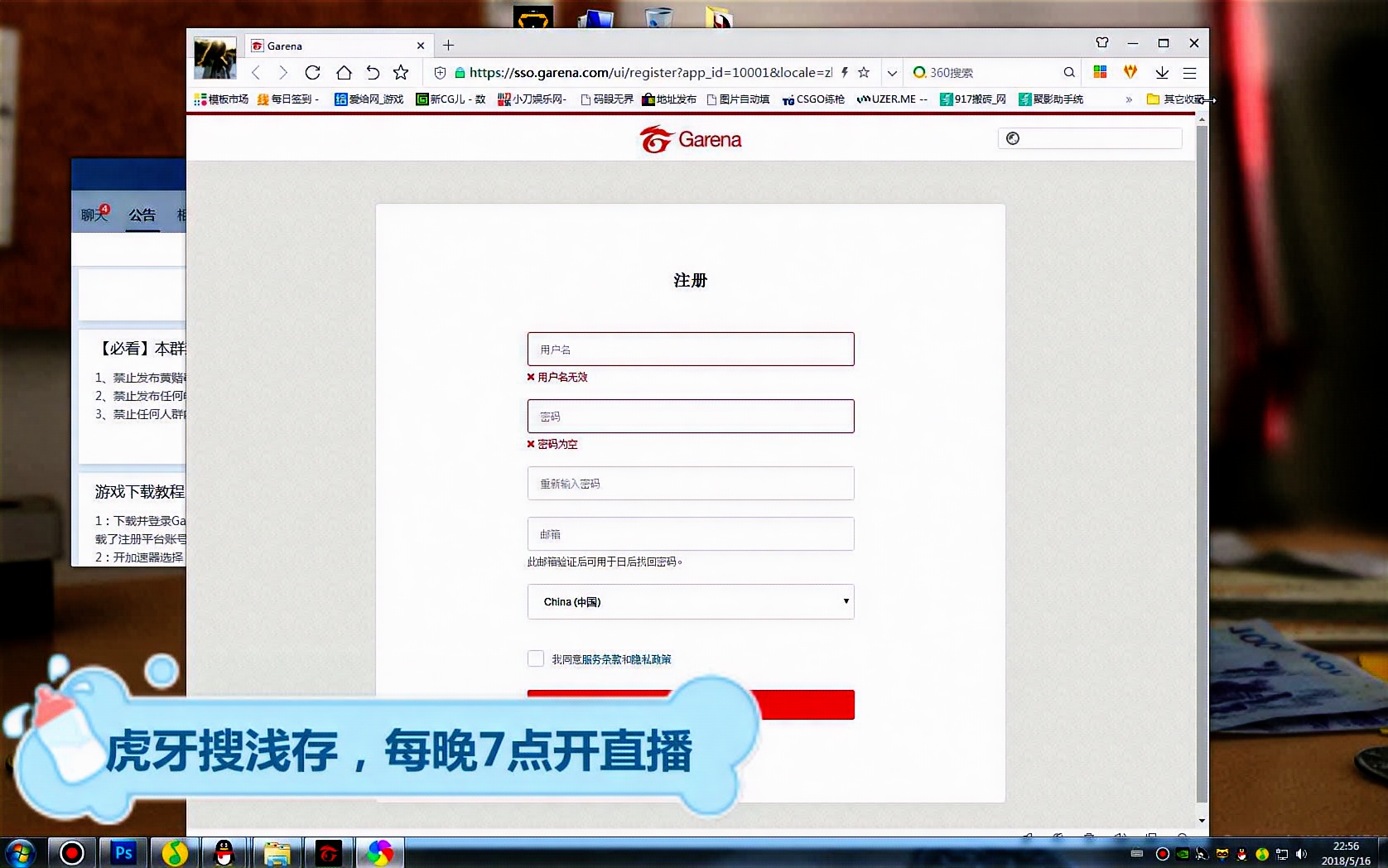Click the skin shirt icon in title bar
The width and height of the screenshot is (1388, 868).
point(1102,43)
